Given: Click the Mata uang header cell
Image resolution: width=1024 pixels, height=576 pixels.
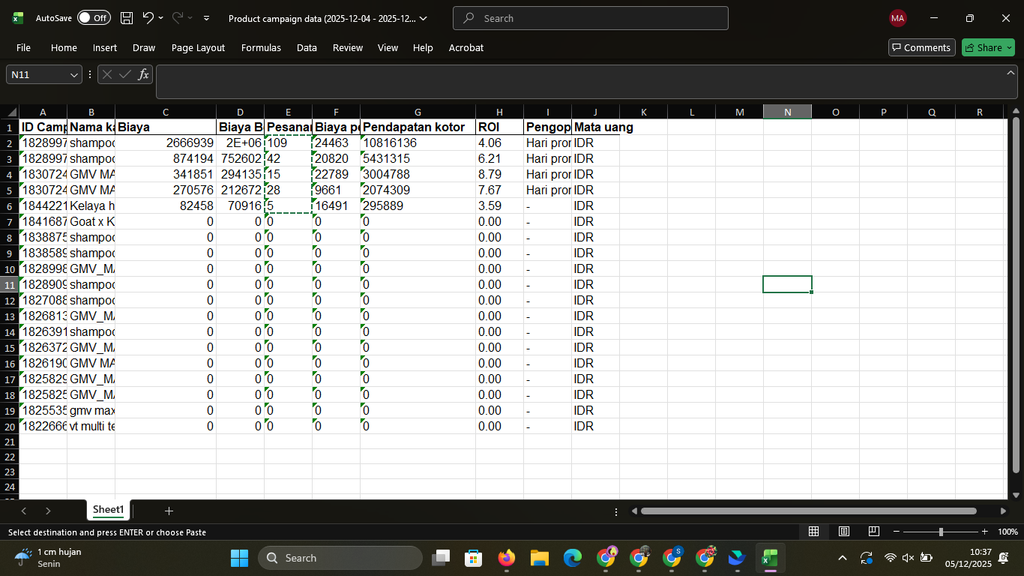Looking at the screenshot, I should (595, 127).
